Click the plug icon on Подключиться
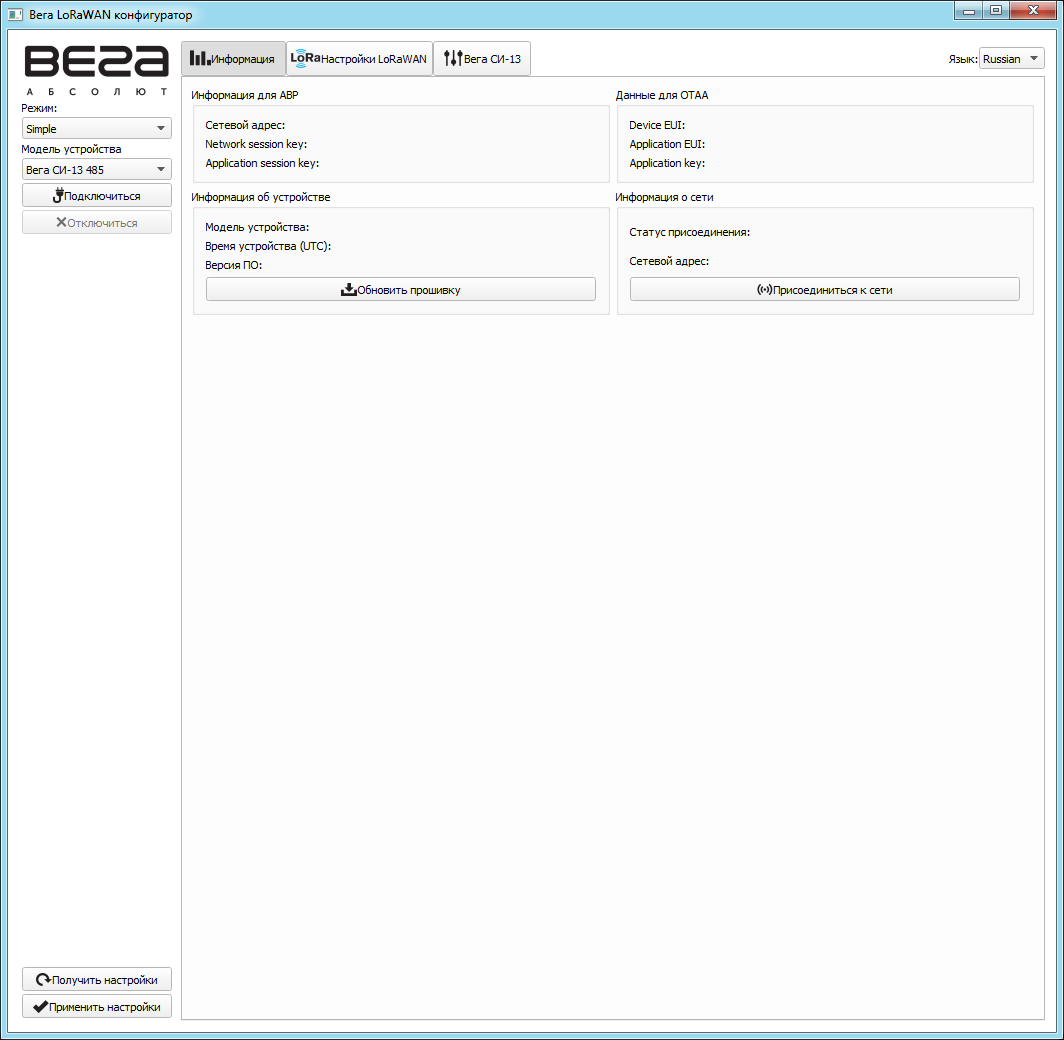 coord(58,195)
